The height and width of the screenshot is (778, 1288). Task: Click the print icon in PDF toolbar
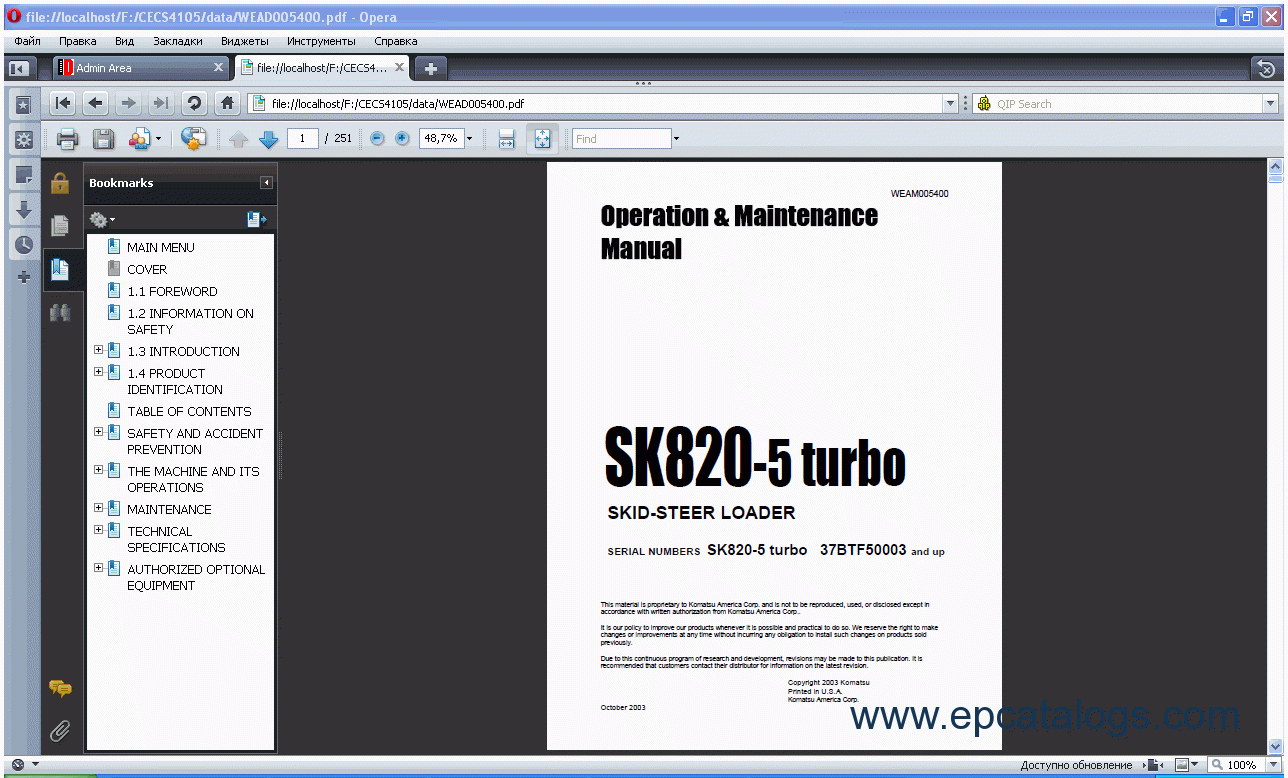click(x=67, y=139)
